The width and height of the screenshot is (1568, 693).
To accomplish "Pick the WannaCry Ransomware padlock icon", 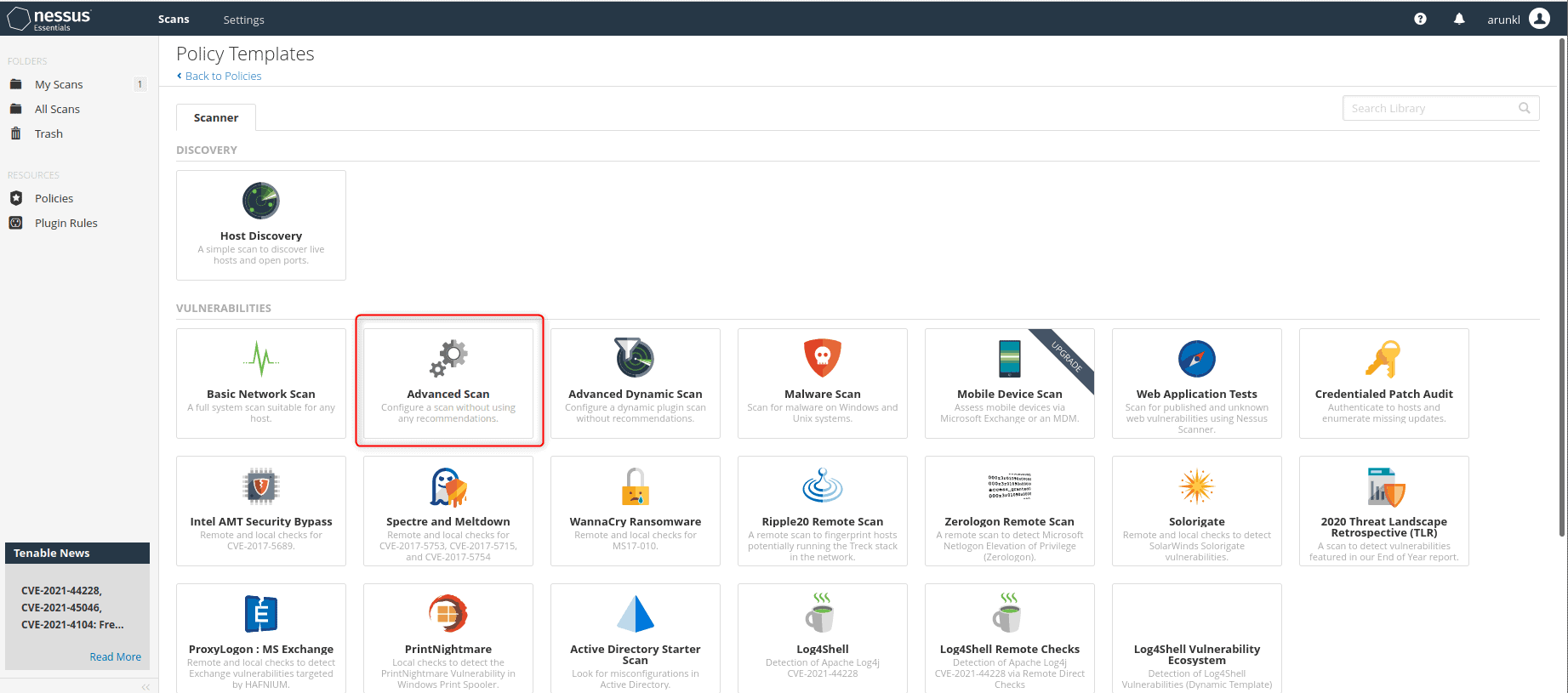I will [636, 486].
